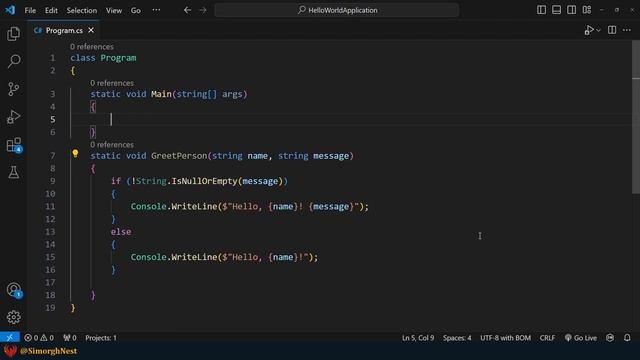
Task: Open the Search view in activity bar
Action: tap(13, 61)
